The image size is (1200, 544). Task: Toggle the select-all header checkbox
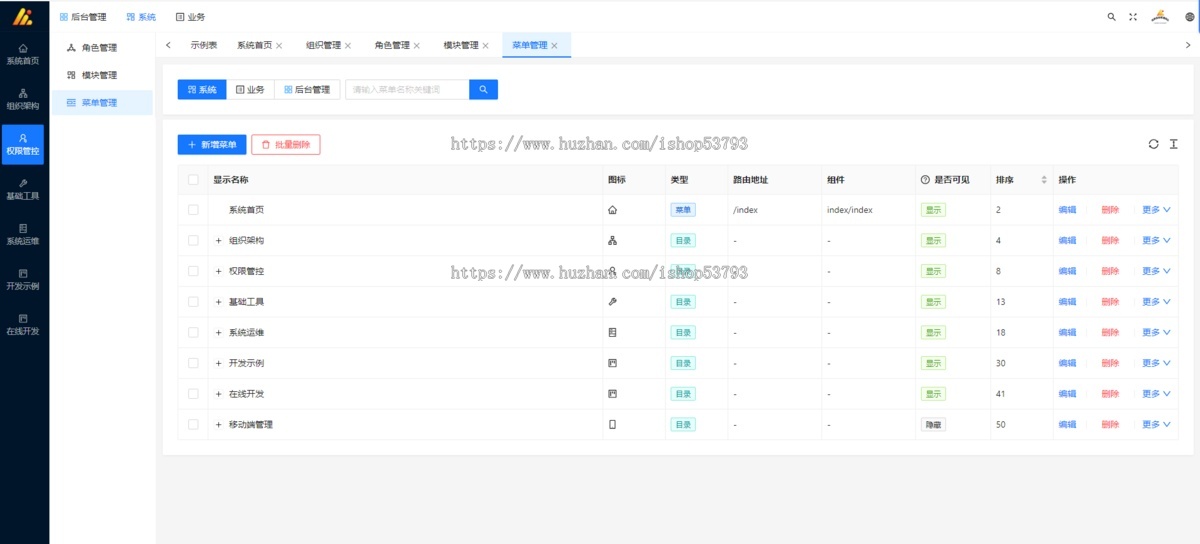[x=193, y=180]
